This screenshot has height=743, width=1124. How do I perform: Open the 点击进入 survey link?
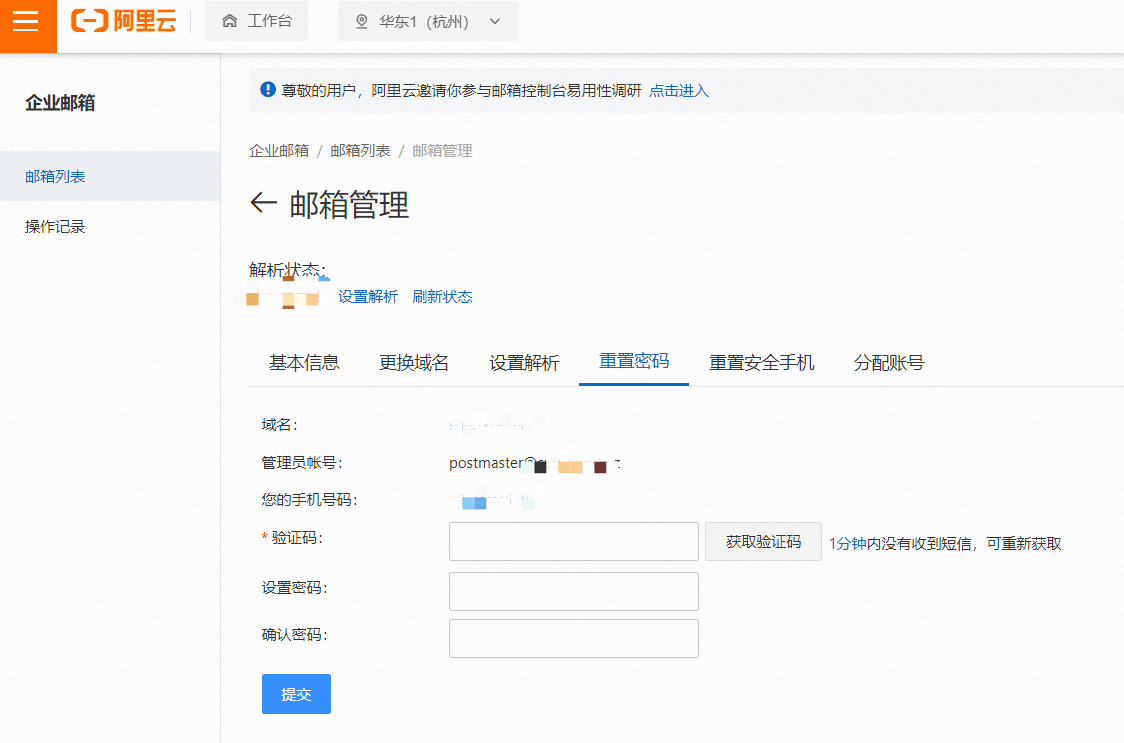pyautogui.click(x=679, y=90)
